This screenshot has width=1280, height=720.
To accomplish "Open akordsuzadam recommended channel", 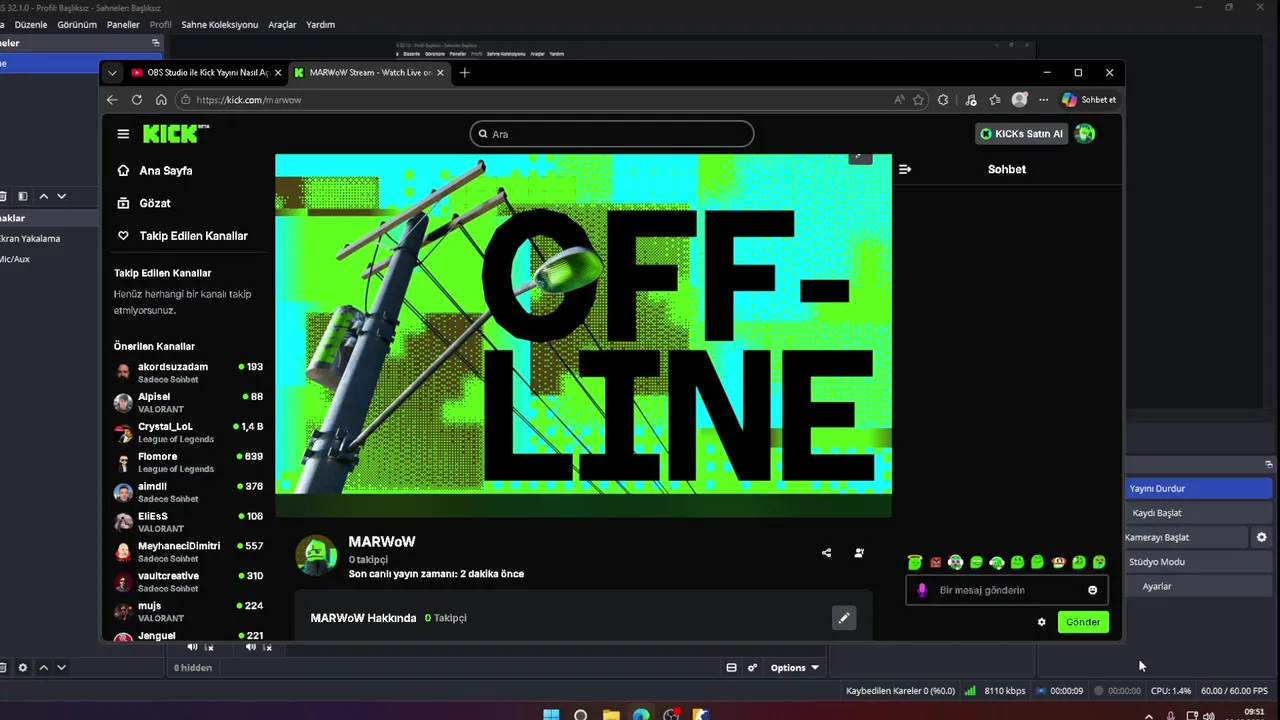I will tap(188, 372).
